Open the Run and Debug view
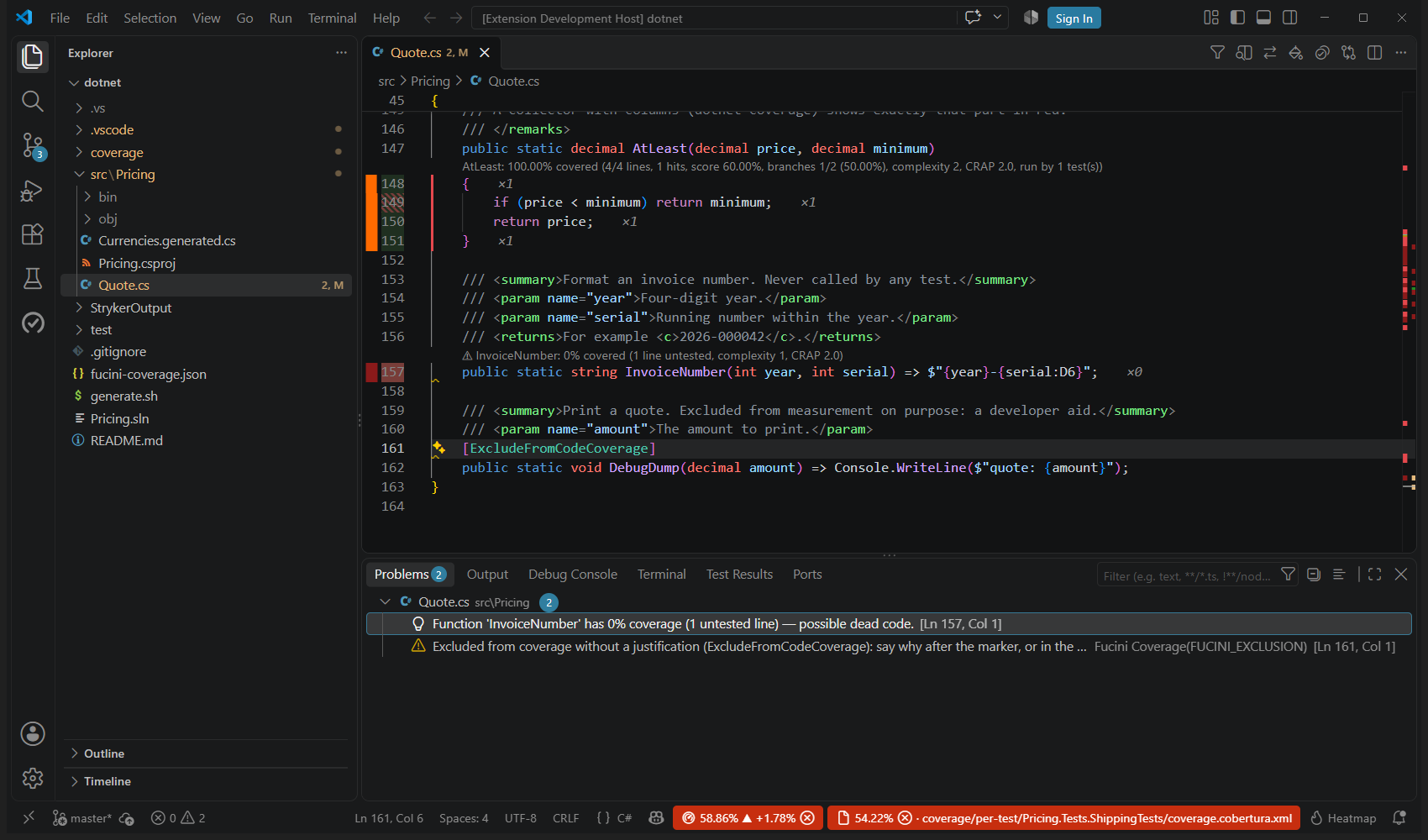Image resolution: width=1428 pixels, height=840 pixels. tap(32, 191)
